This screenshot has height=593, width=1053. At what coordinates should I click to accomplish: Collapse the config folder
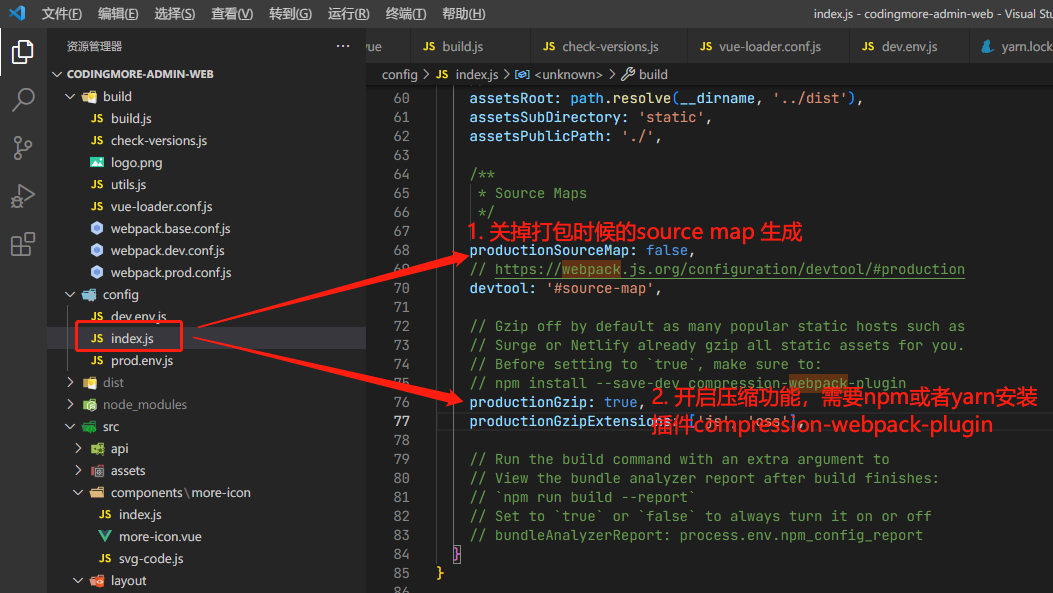tap(70, 294)
